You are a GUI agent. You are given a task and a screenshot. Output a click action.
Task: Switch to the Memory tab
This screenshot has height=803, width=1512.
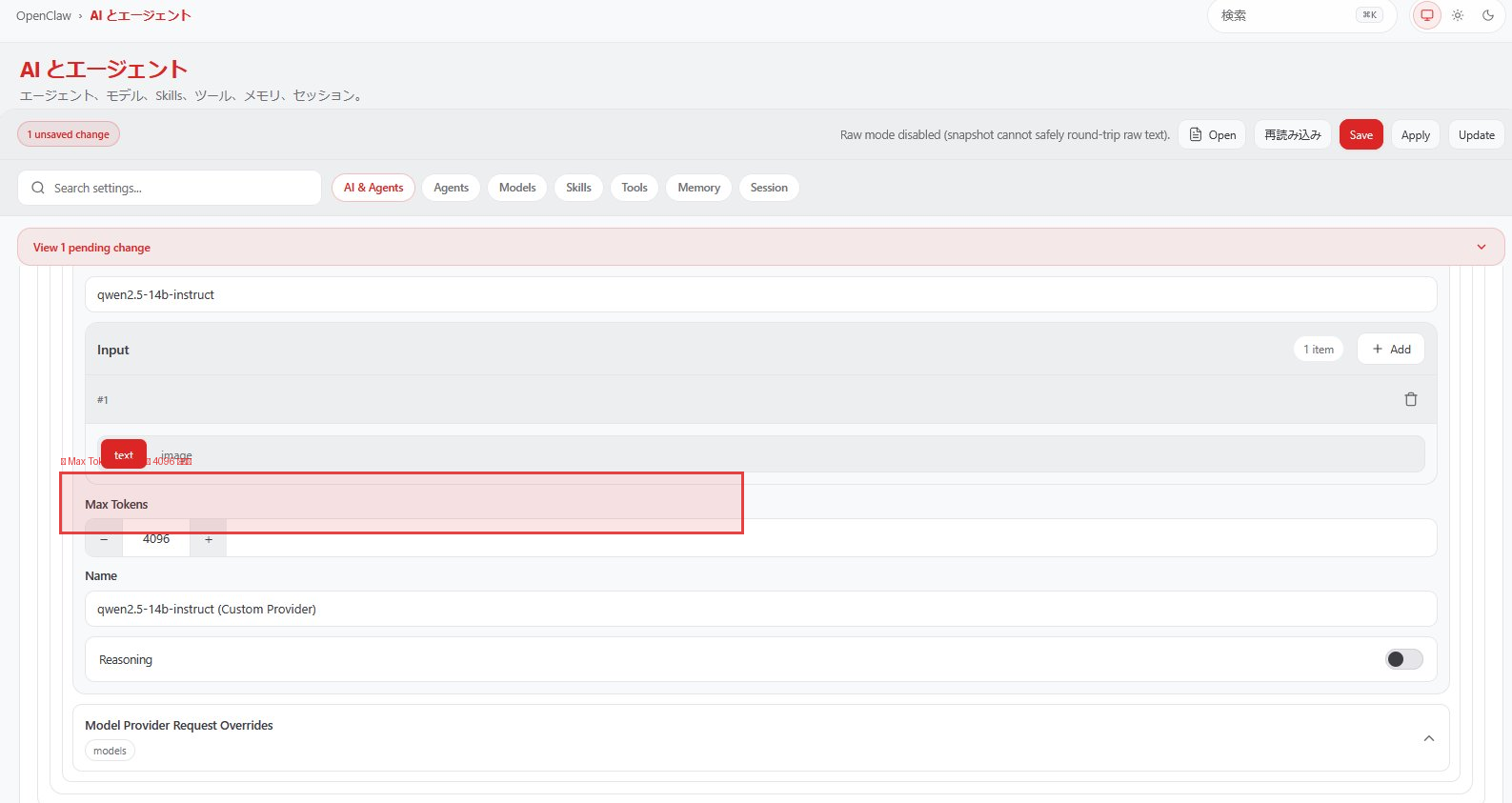pyautogui.click(x=698, y=188)
